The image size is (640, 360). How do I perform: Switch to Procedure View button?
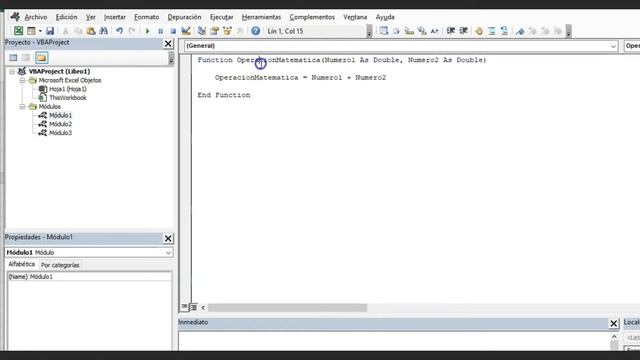tap(184, 307)
